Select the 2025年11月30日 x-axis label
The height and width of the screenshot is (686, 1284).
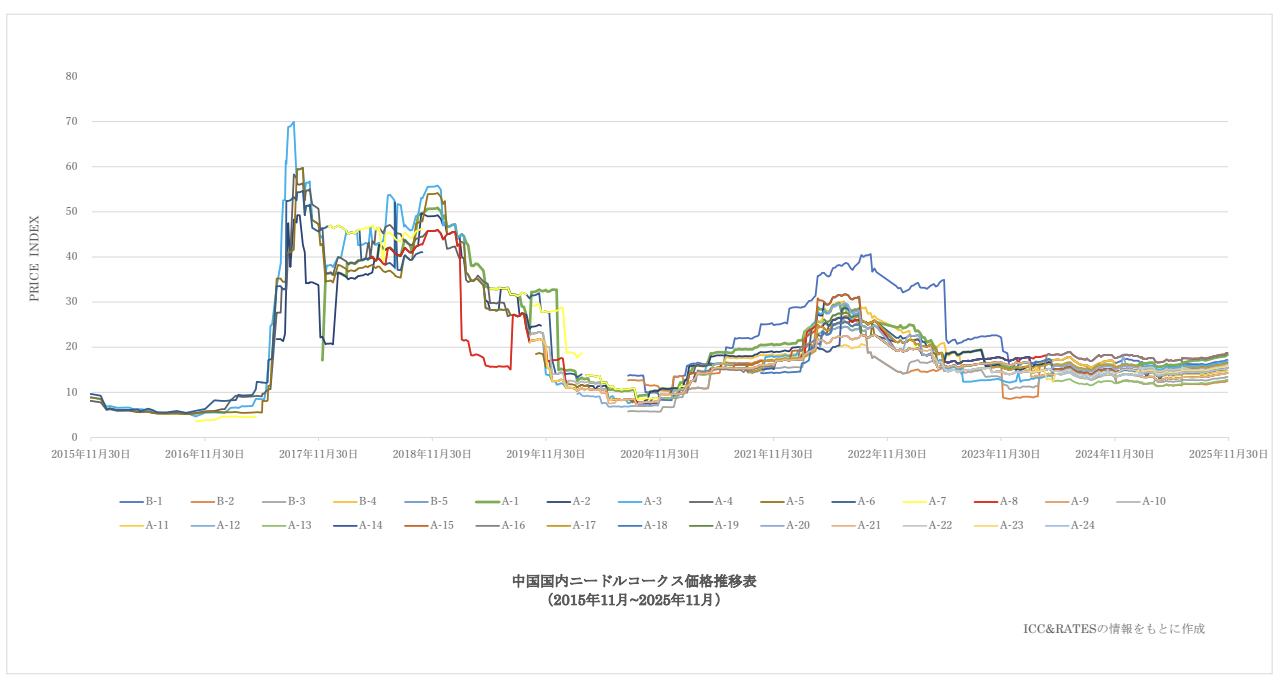pos(1228,454)
